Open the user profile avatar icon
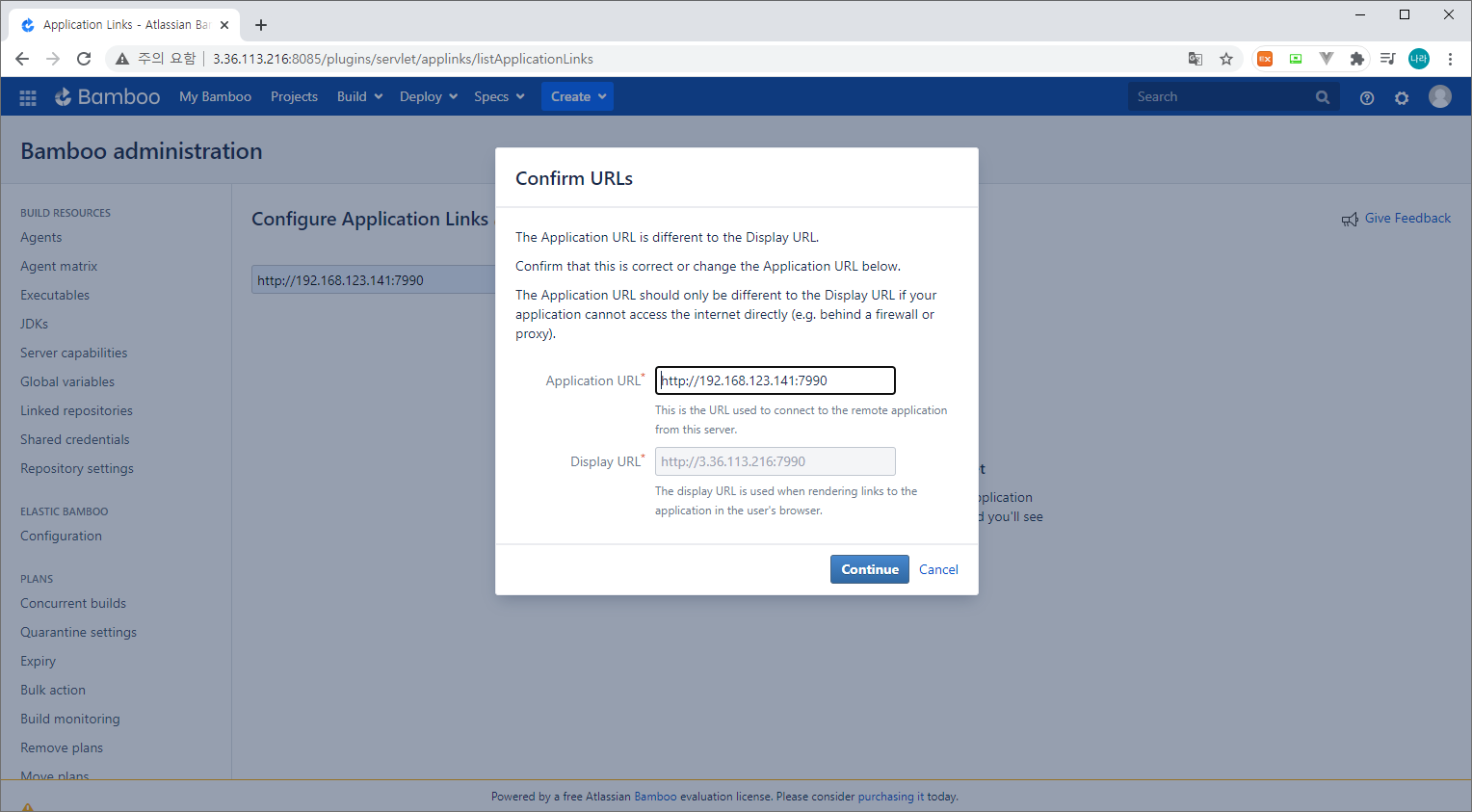Viewport: 1472px width, 812px height. click(x=1440, y=96)
